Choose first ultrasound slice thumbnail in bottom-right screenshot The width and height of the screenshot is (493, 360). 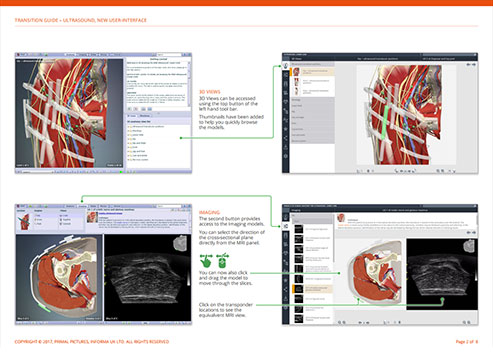[x=299, y=229]
